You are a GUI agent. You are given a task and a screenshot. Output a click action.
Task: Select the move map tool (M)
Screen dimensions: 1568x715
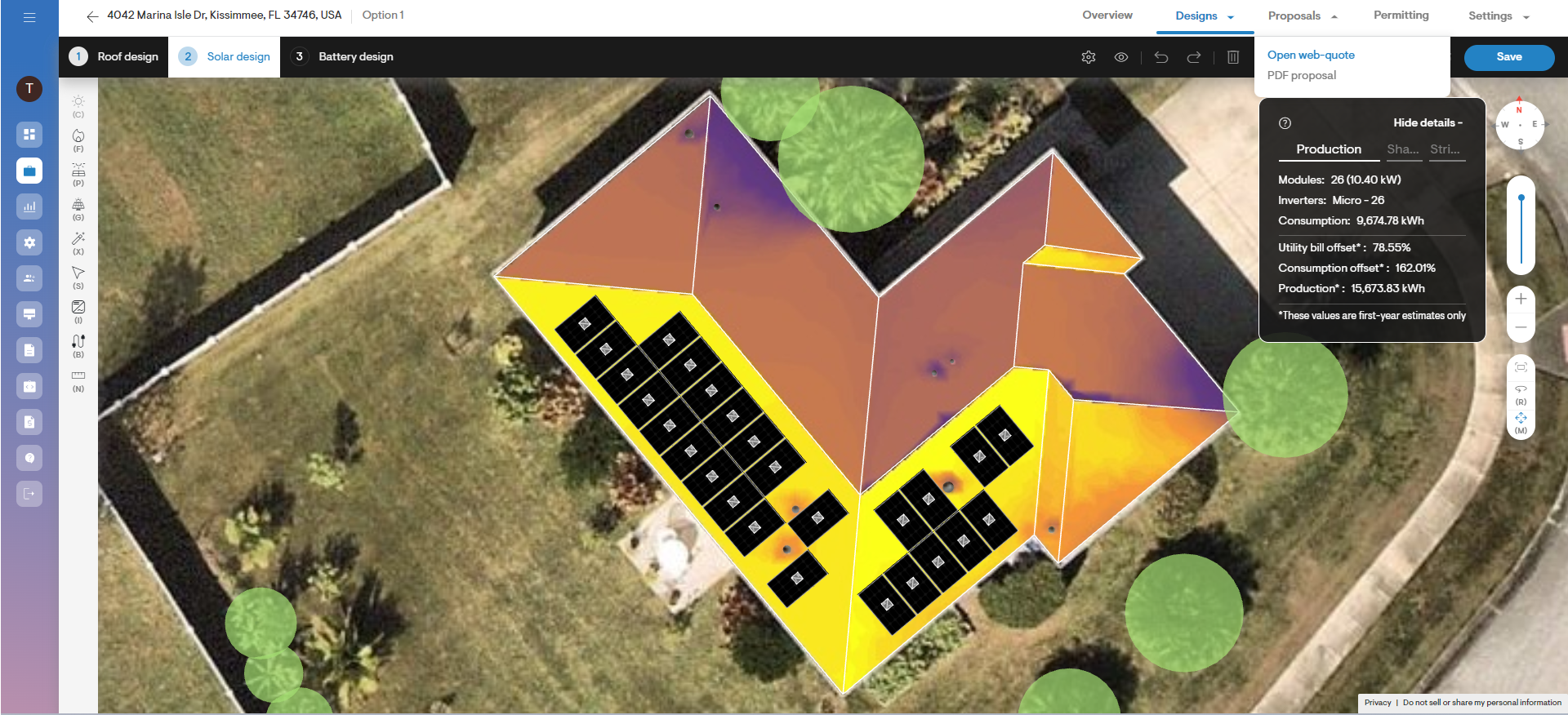coord(1521,423)
